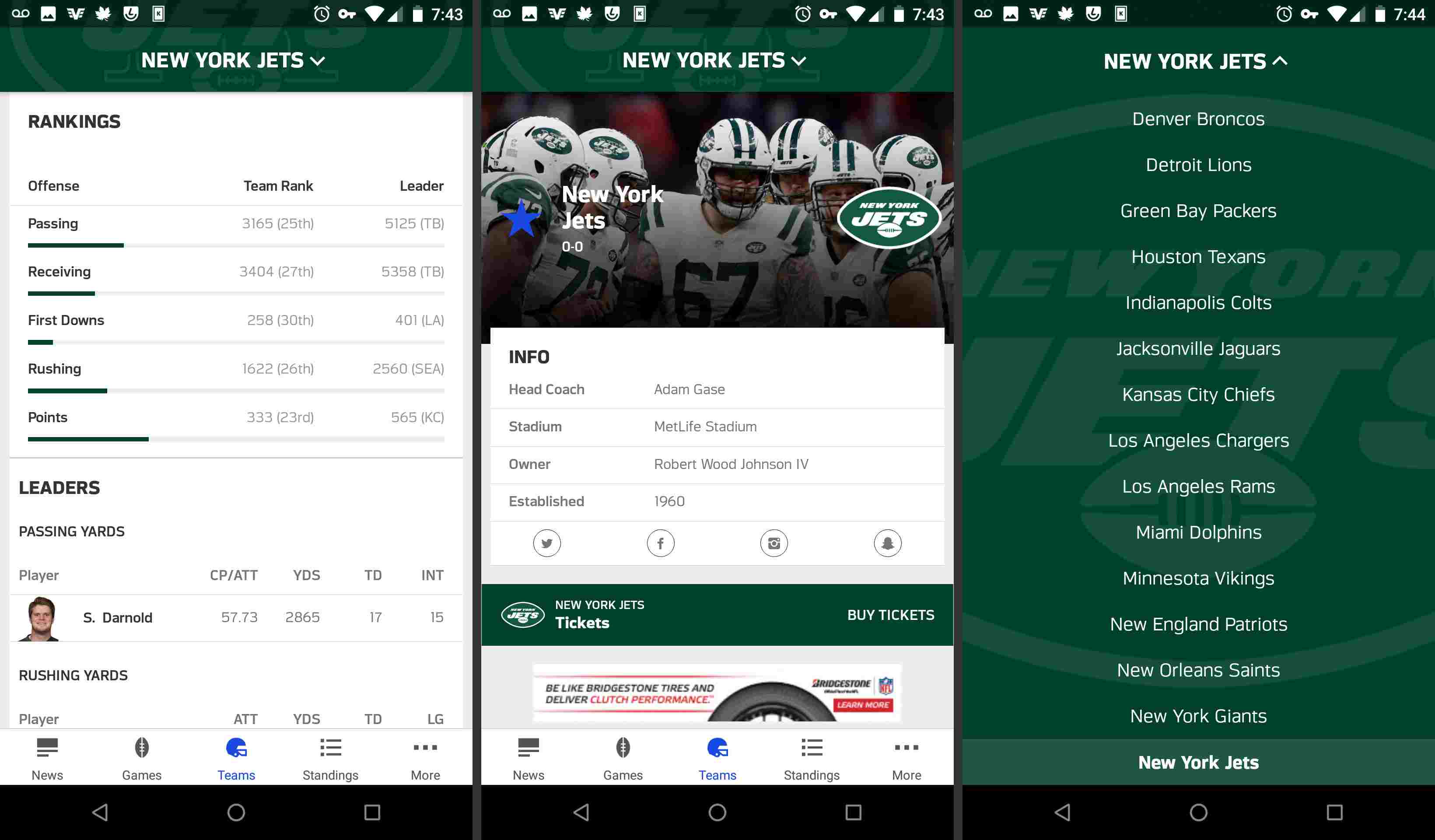Click the blue star toggle icon
The height and width of the screenshot is (840, 1435).
tap(522, 218)
